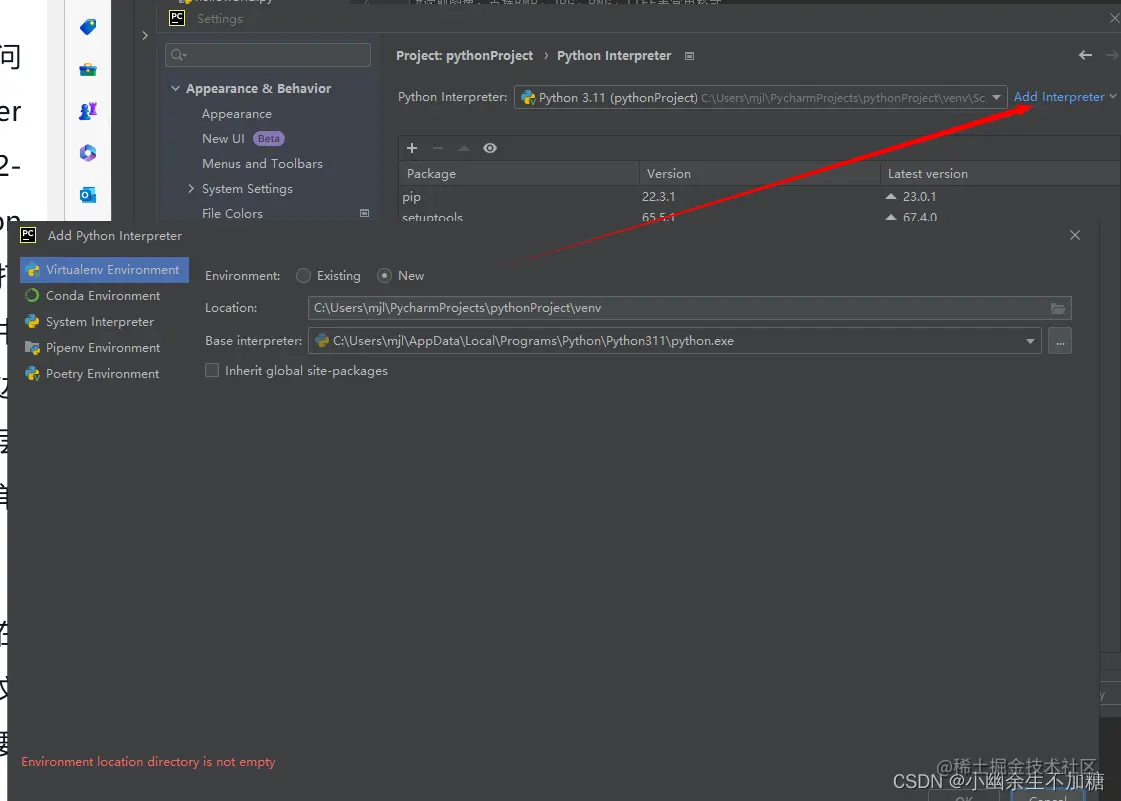Screen dimensions: 1121x801
Task: Select Pipenv Environment option
Action: coord(104,348)
